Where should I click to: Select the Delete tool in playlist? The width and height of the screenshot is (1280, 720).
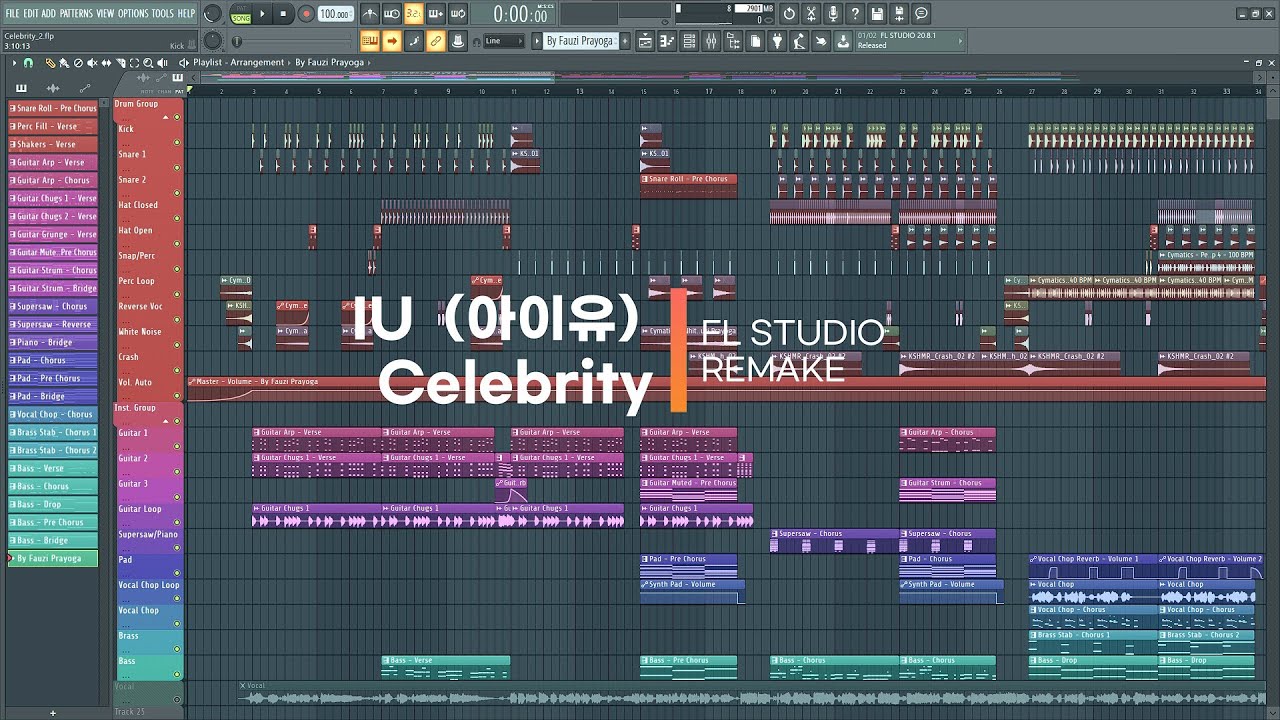point(78,63)
